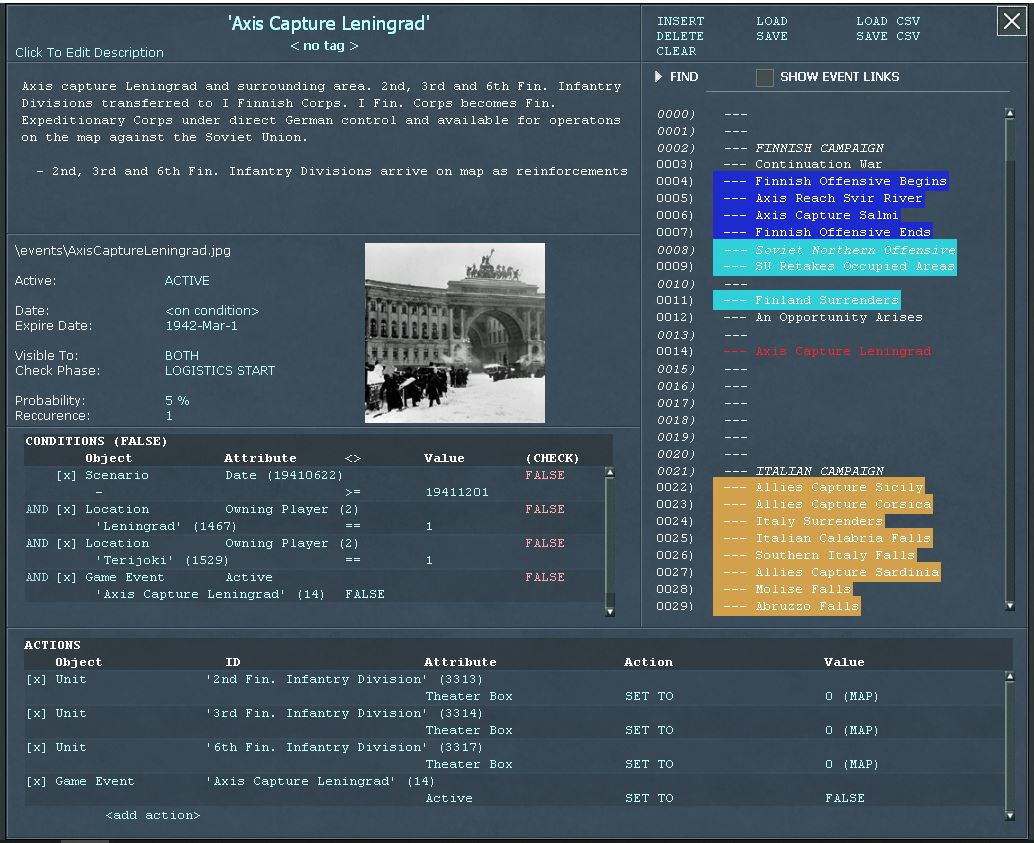Toggle the Scenario Date condition [x] marker
This screenshot has width=1034, height=843.
point(66,476)
